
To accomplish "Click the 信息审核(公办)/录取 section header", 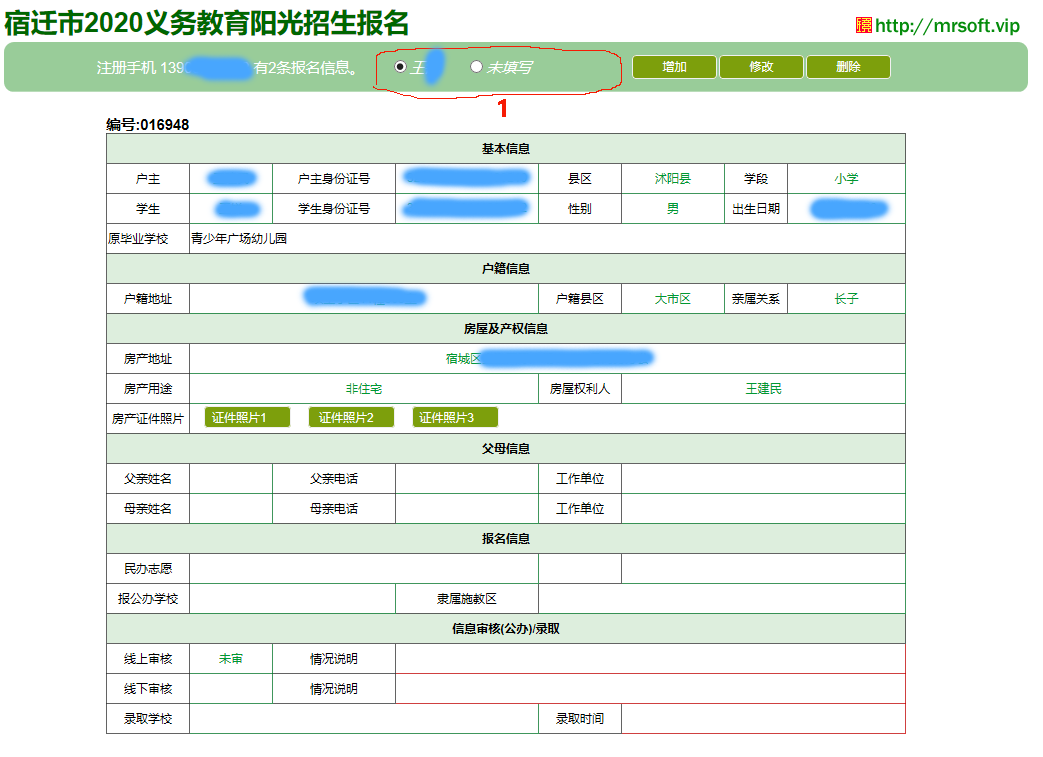I will 506,629.
